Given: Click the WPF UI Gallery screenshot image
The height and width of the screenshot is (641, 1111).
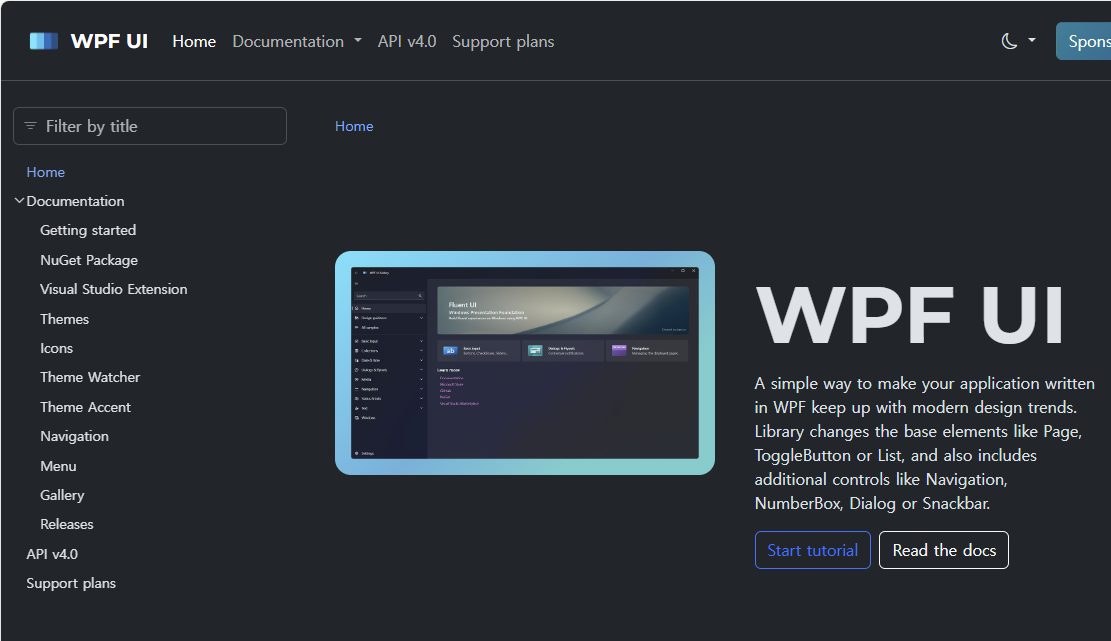Looking at the screenshot, I should coord(525,363).
